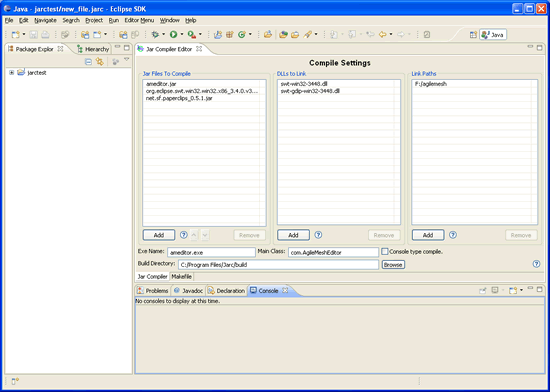Open the External Tools dropdown arrow
The width and height of the screenshot is (550, 392).
200,34
